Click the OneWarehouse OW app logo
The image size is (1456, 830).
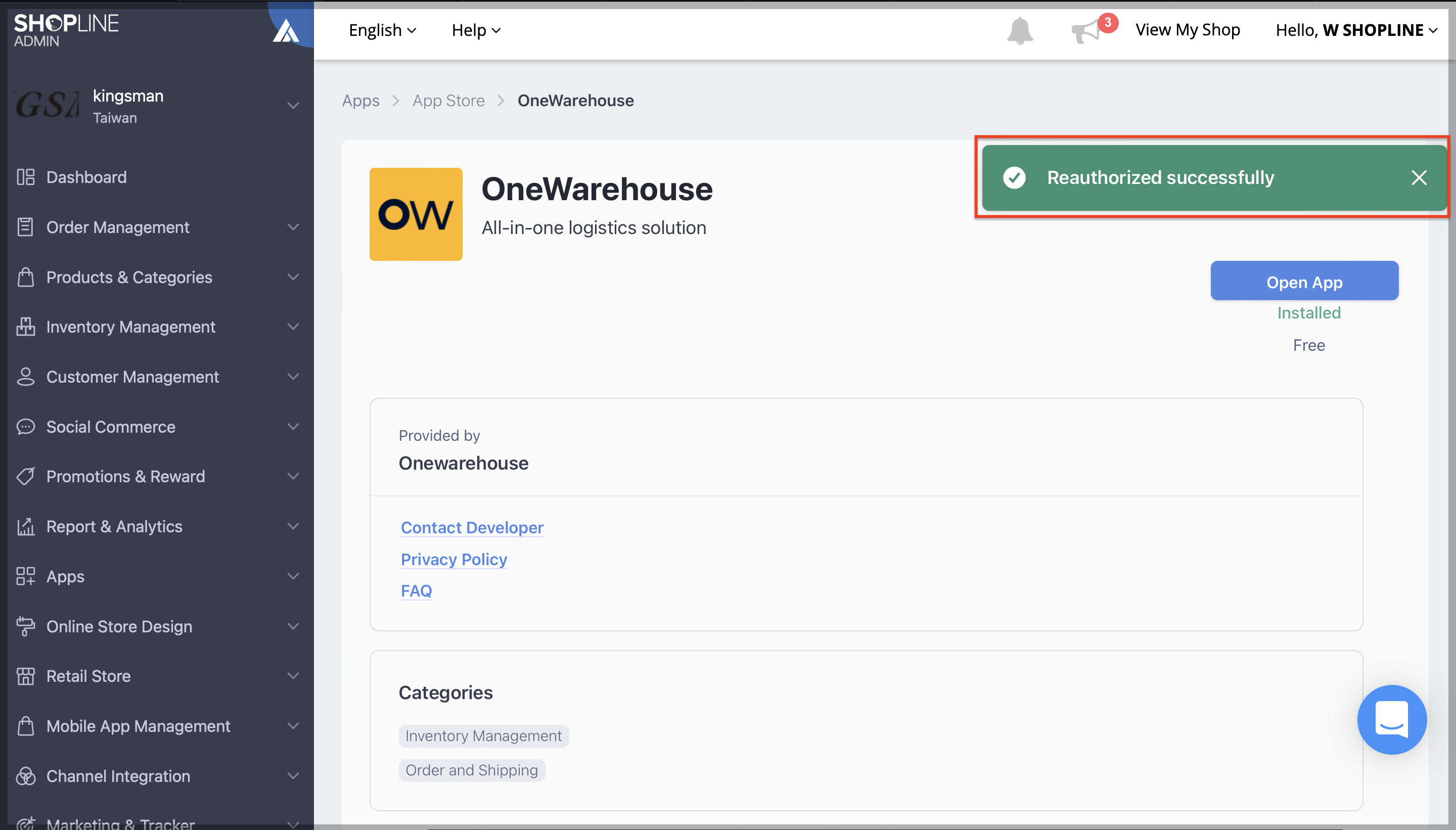[416, 214]
